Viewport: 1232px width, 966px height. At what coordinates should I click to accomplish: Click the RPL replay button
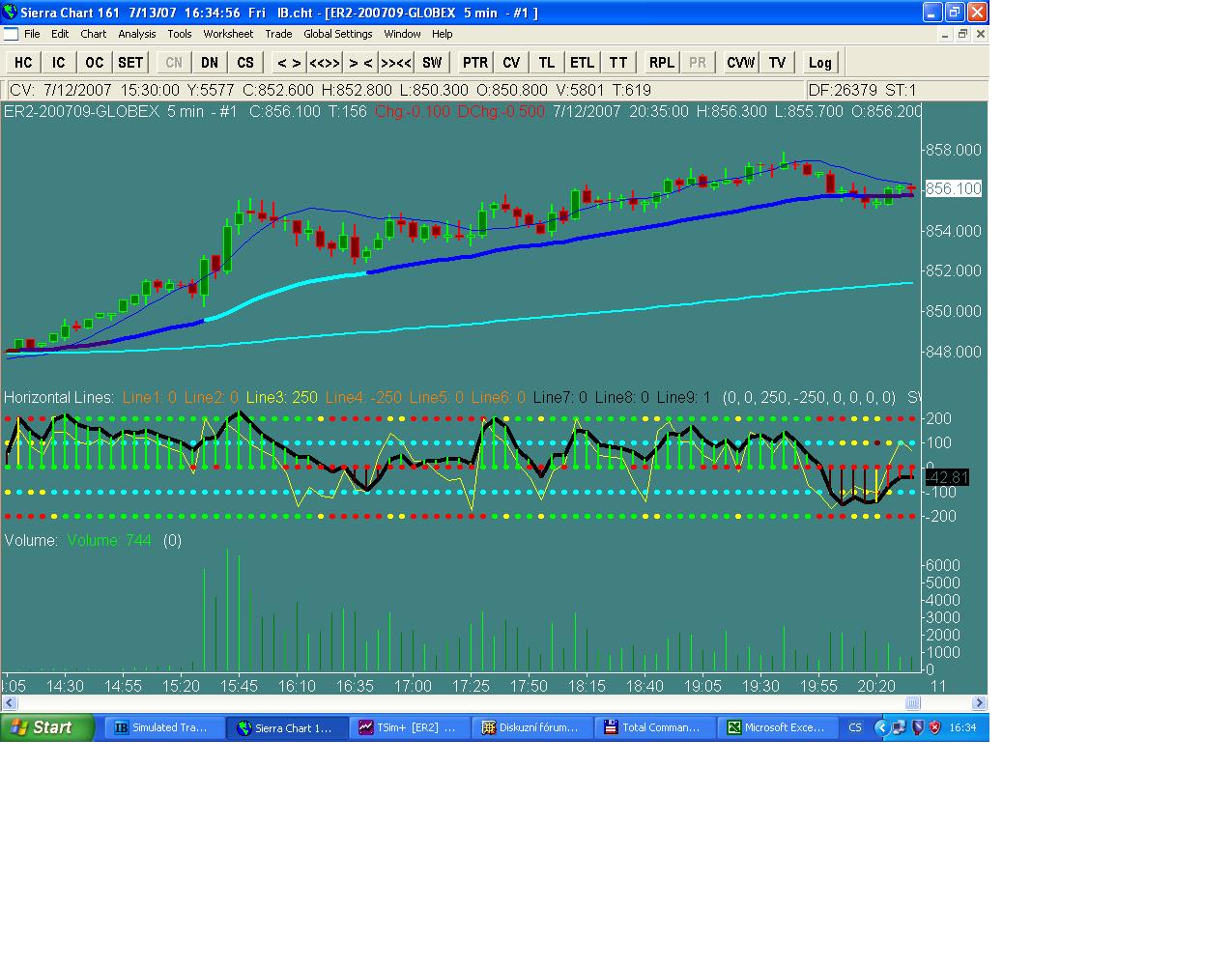click(x=662, y=63)
